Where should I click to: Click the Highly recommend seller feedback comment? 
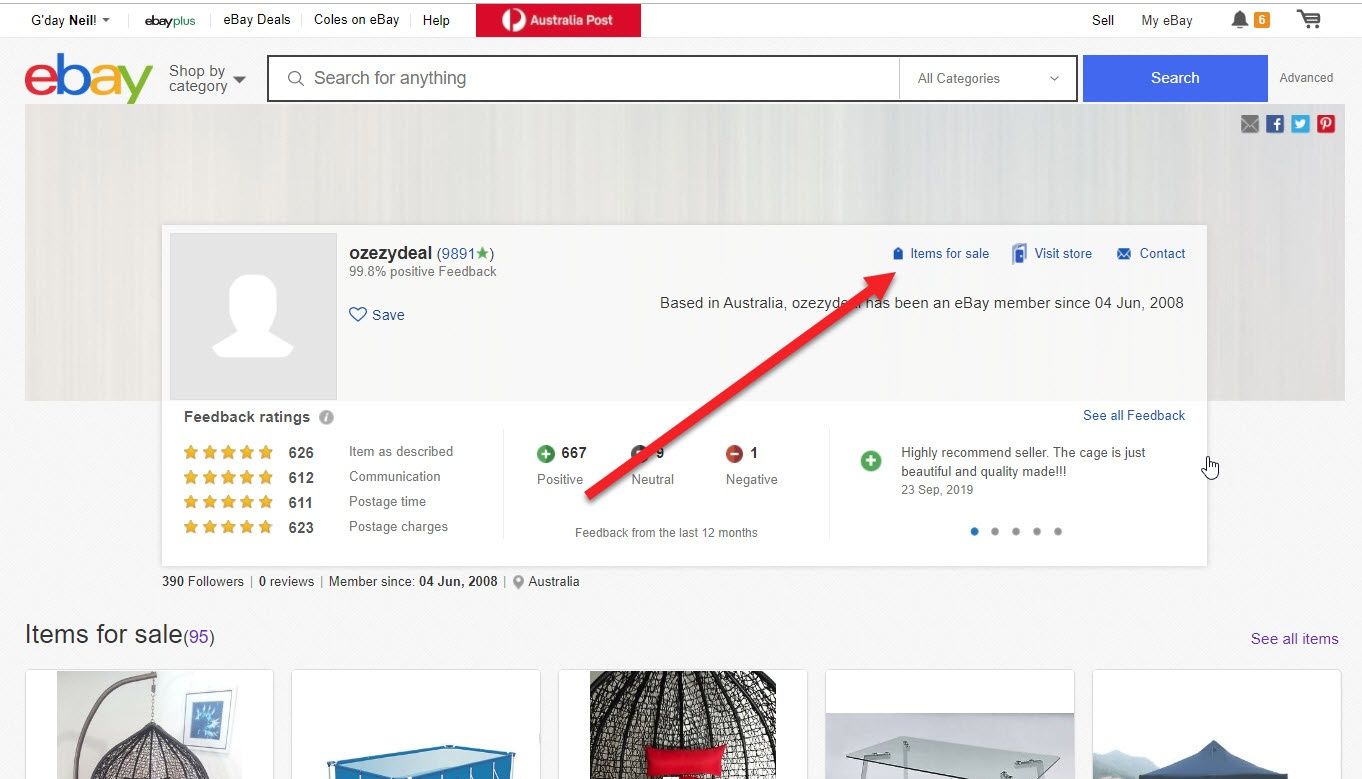pyautogui.click(x=1023, y=462)
